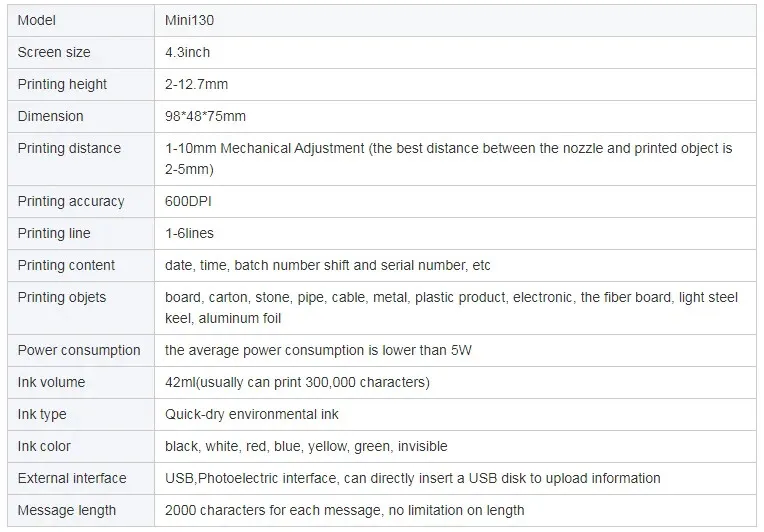The width and height of the screenshot is (764, 532).
Task: Click the Printing height label
Action: (62, 84)
